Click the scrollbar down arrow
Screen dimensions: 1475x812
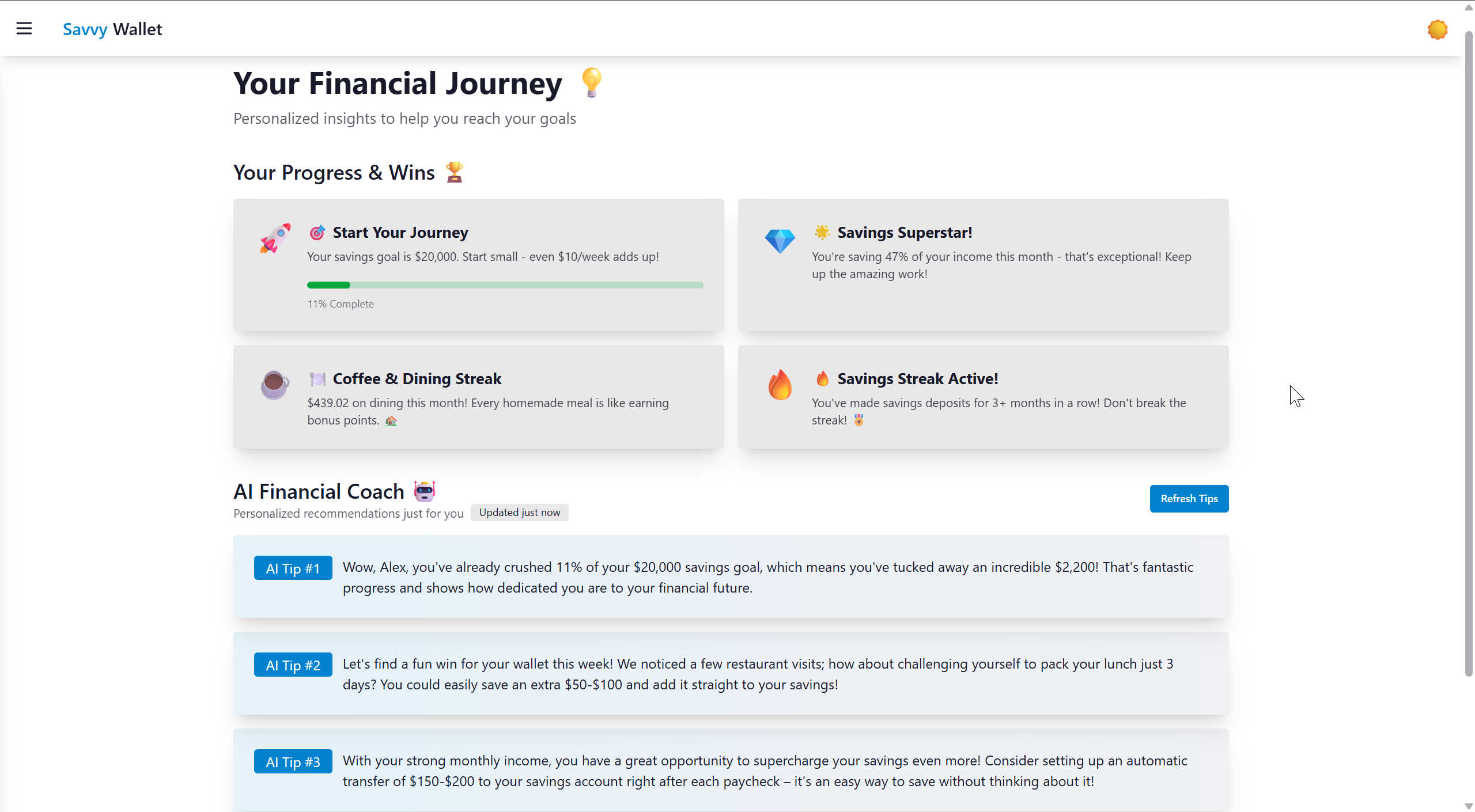click(x=1469, y=806)
